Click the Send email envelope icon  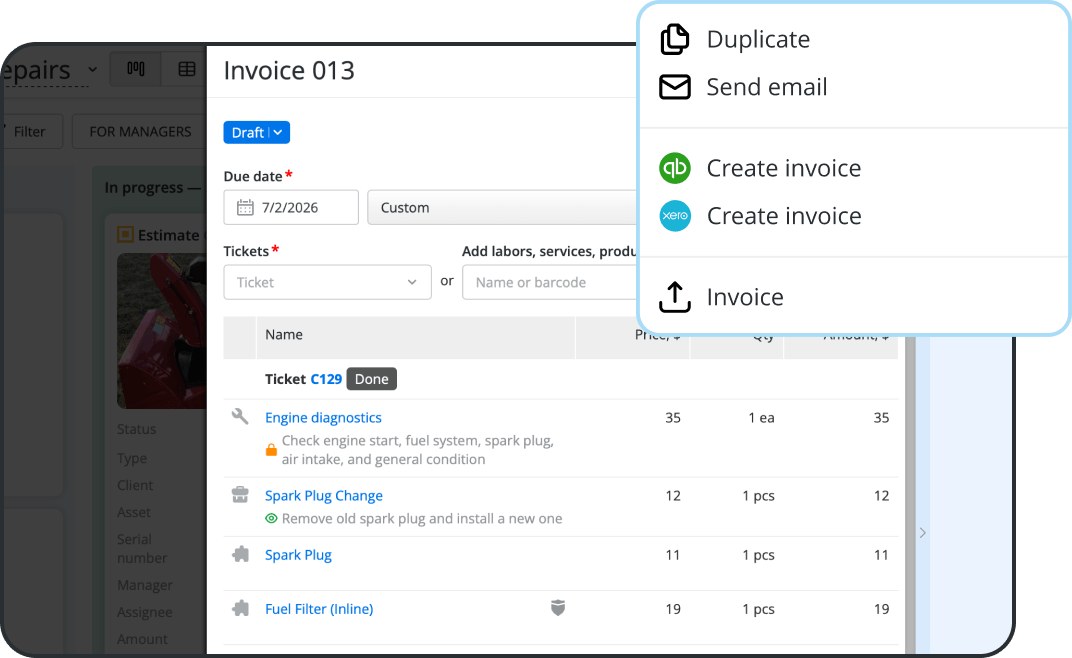click(675, 87)
